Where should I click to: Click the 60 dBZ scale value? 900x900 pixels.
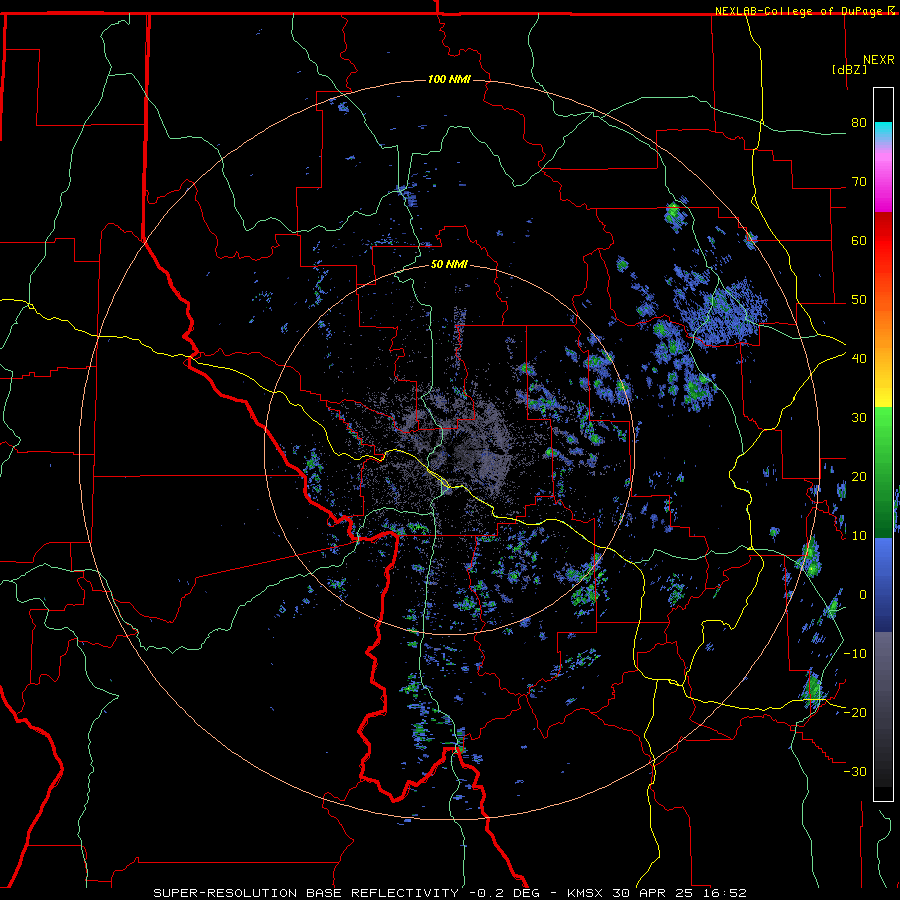[x=859, y=240]
